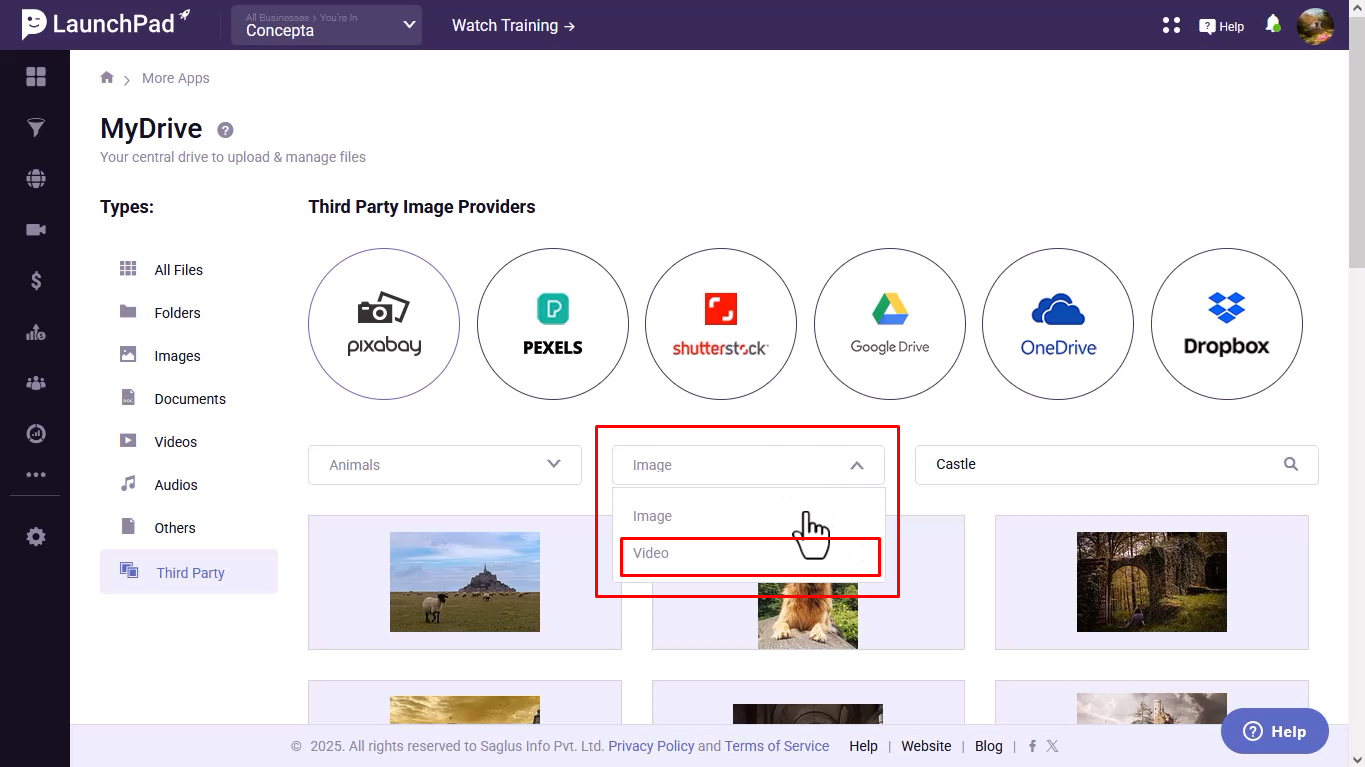Open Terms of Service link
The image size is (1365, 767).
click(777, 746)
